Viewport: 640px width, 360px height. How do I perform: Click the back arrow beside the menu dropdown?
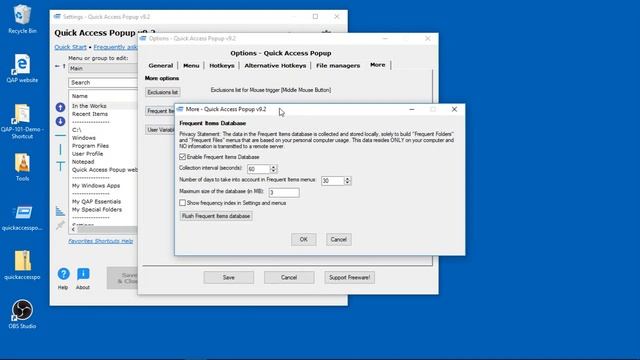(57, 66)
